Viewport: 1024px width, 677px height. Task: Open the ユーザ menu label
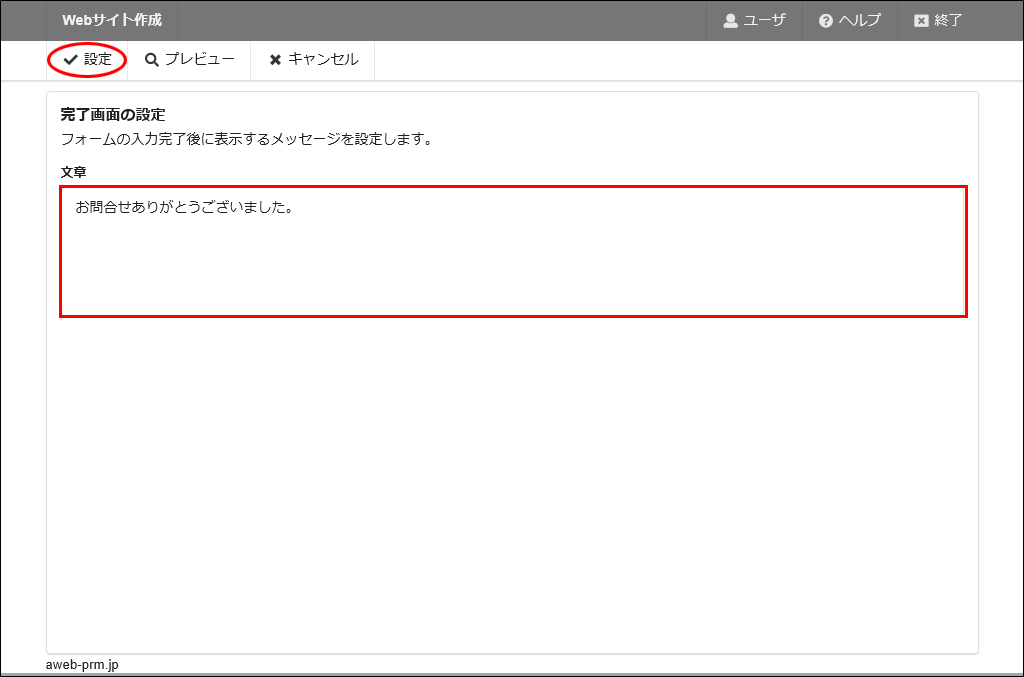tap(764, 21)
